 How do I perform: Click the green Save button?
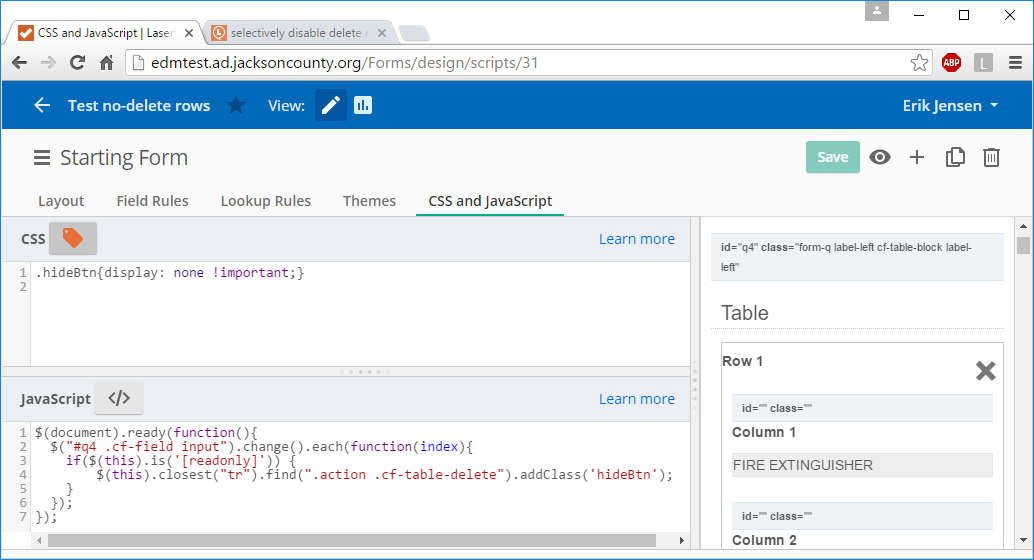[x=832, y=157]
